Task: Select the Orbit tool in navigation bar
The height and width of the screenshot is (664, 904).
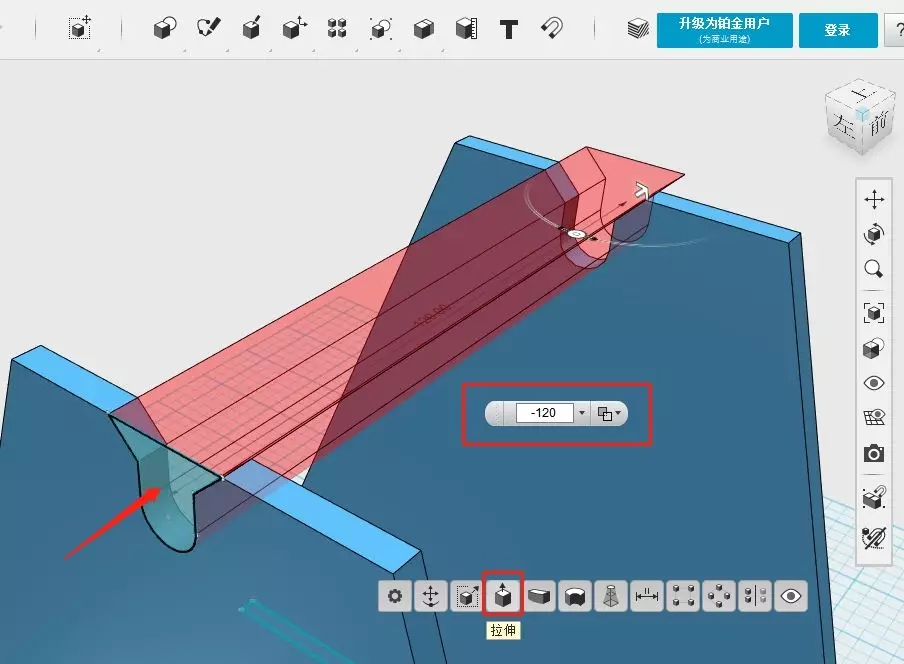Action: point(873,234)
